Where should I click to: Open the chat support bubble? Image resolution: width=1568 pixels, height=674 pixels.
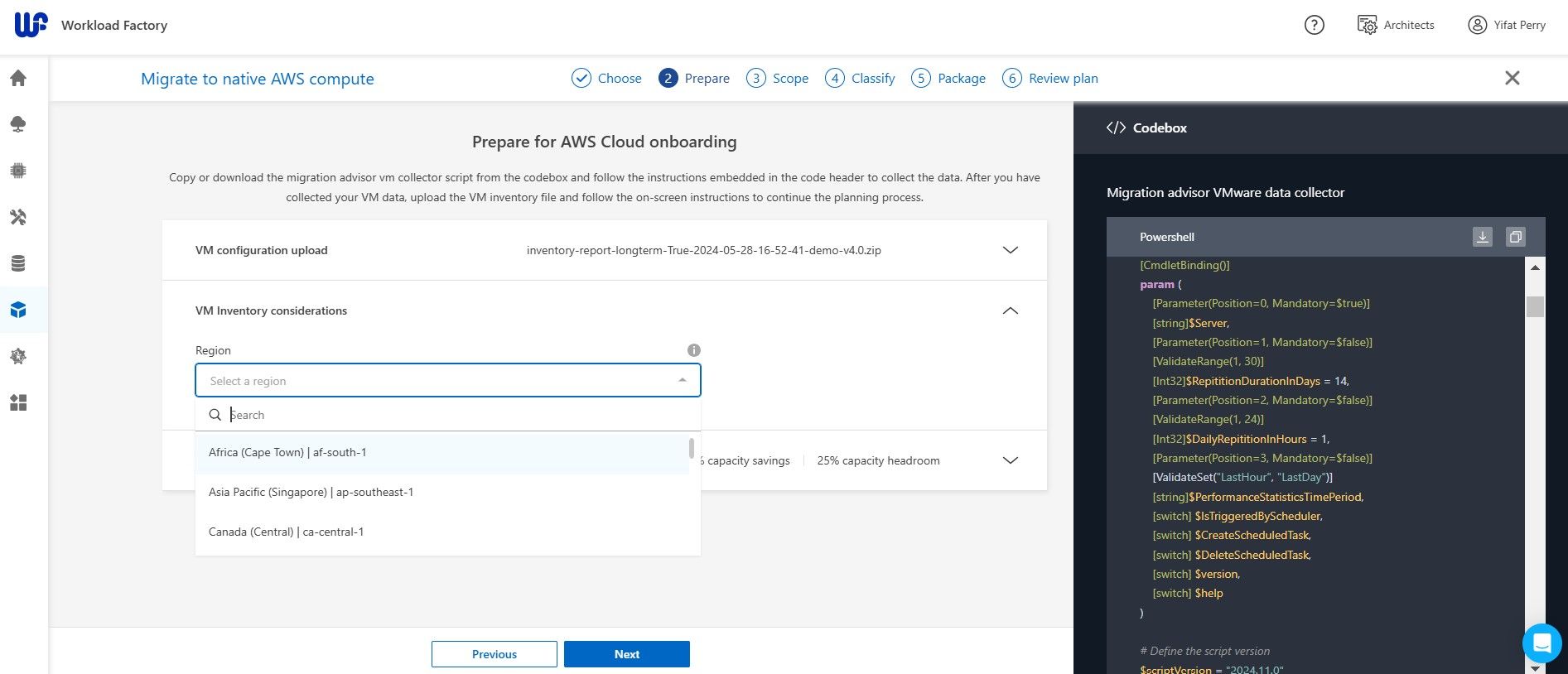pos(1541,643)
